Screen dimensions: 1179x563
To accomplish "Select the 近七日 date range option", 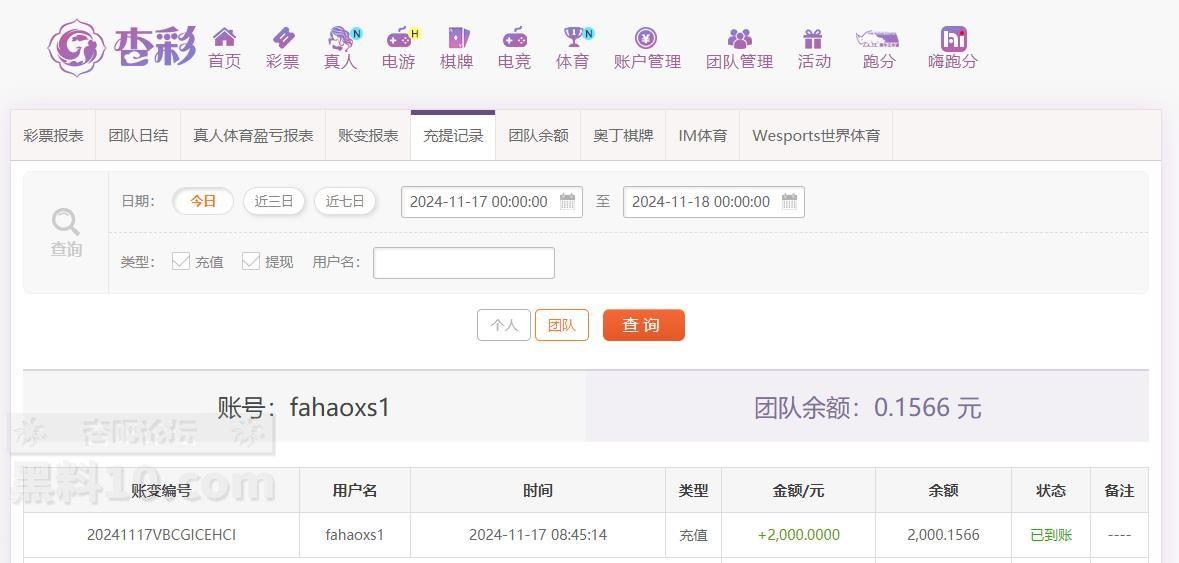I will point(345,201).
